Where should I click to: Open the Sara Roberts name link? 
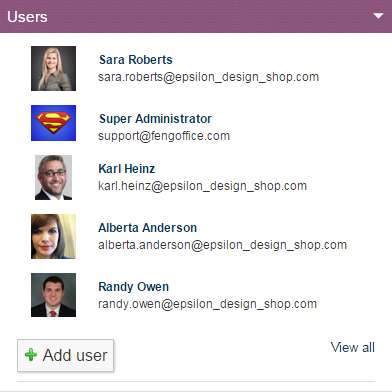[136, 60]
